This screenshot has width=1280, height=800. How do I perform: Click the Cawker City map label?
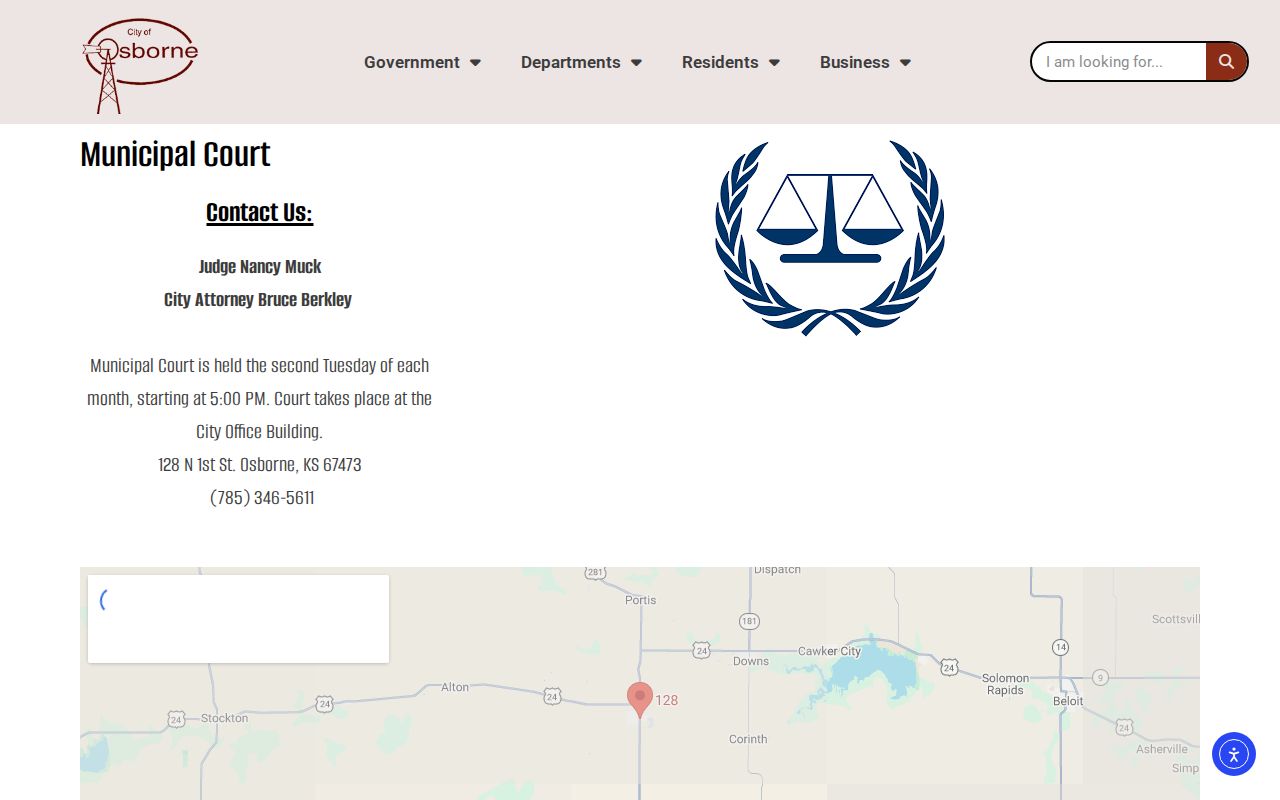(829, 651)
